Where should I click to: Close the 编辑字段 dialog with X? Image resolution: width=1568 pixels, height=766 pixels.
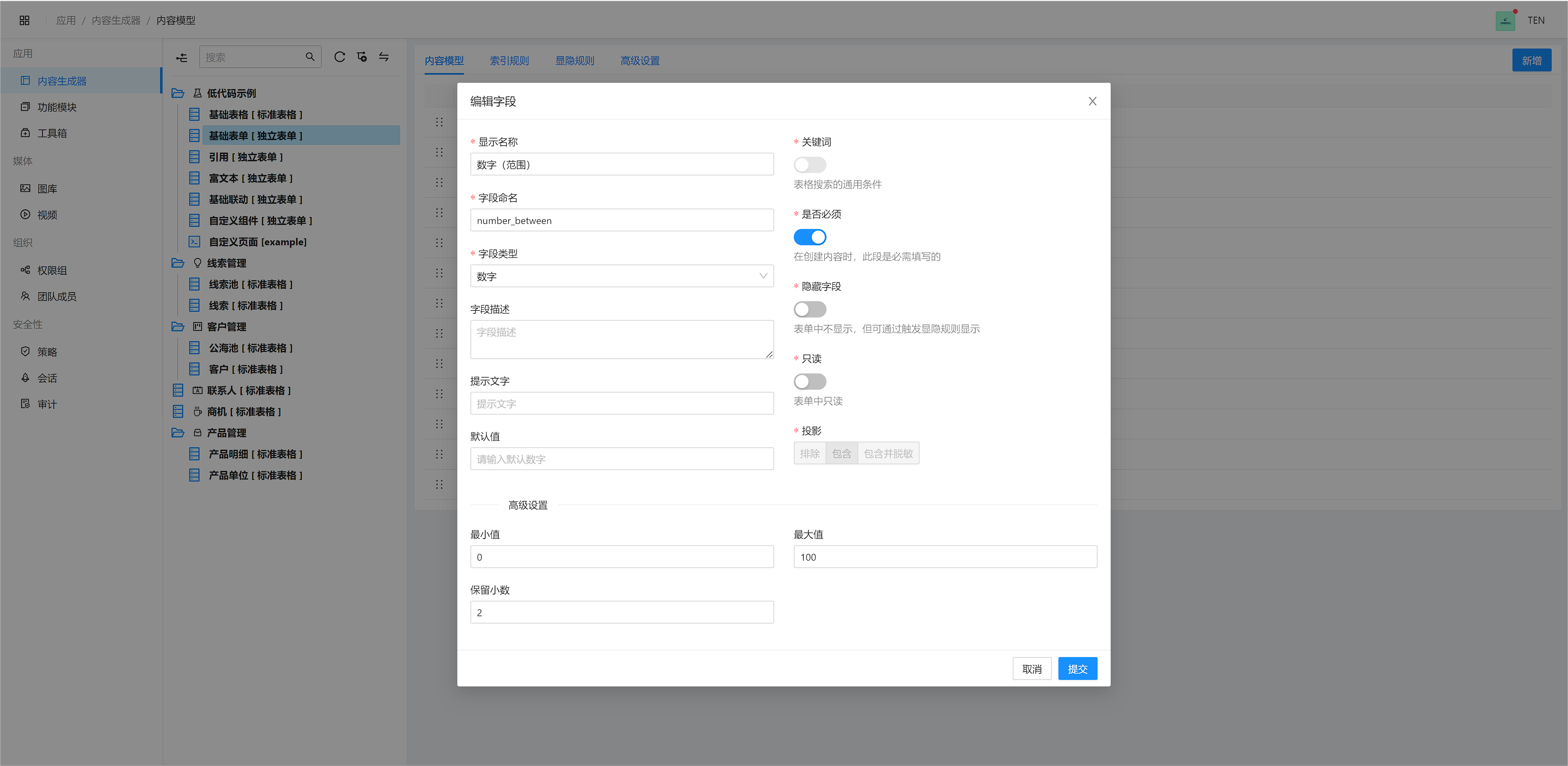click(x=1092, y=101)
